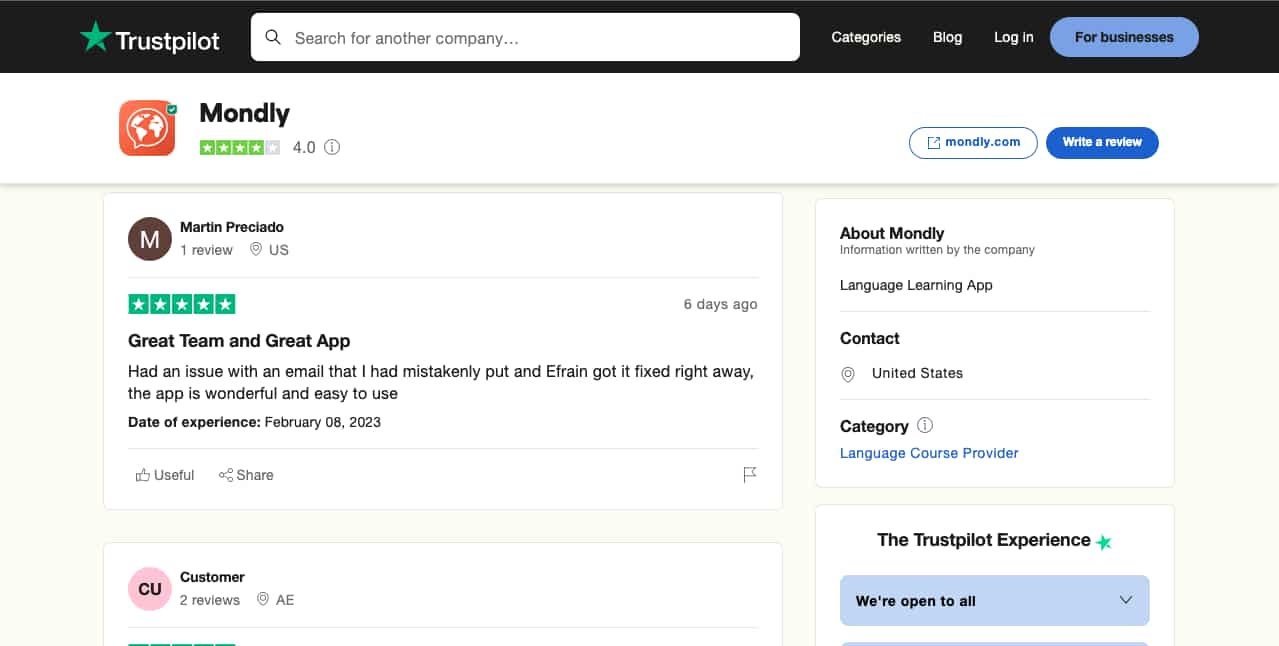Image resolution: width=1279 pixels, height=646 pixels.
Task: Open the Mondly app logo
Action: pyautogui.click(x=147, y=128)
